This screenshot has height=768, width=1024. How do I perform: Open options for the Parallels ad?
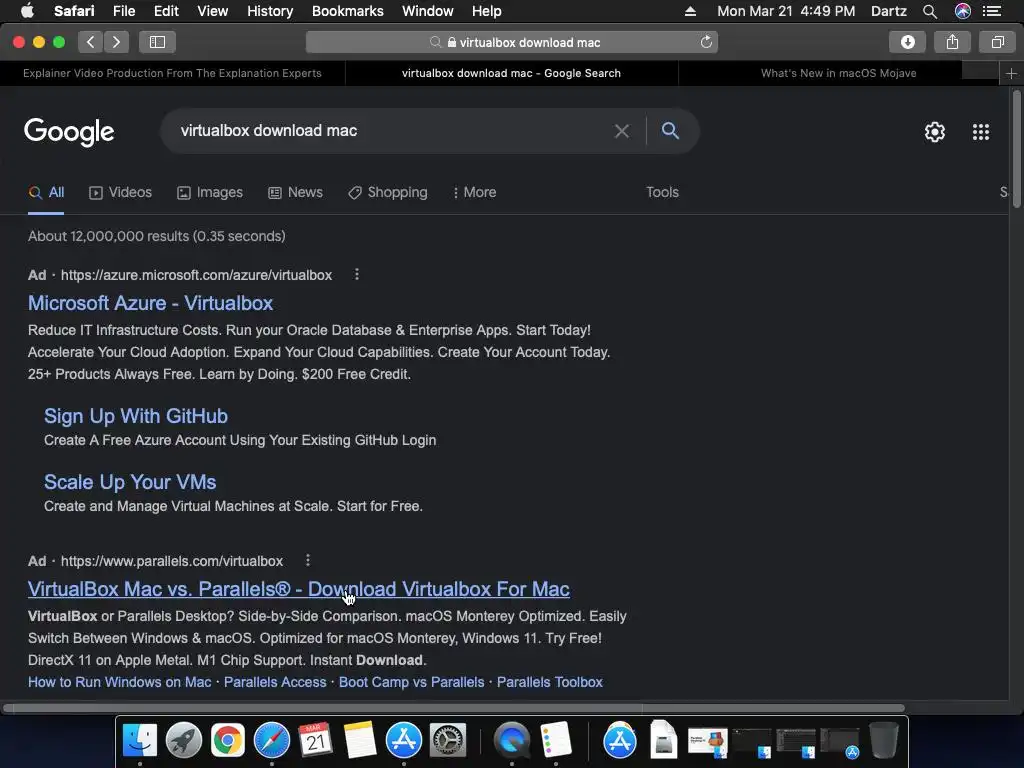point(308,561)
